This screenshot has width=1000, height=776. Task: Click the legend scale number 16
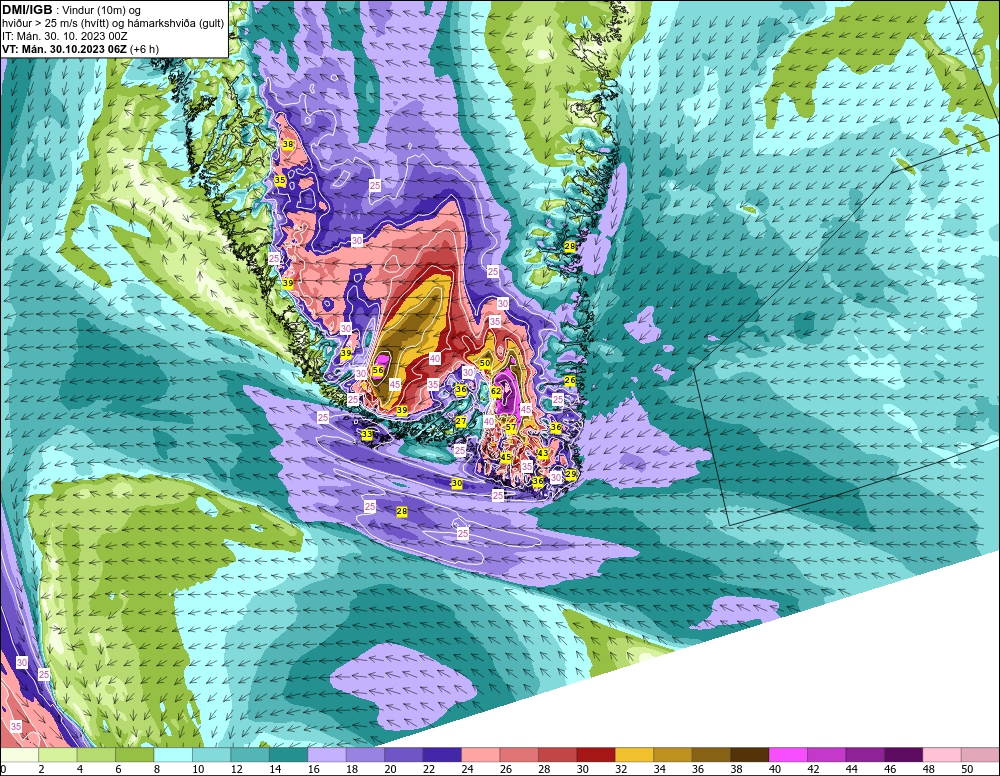click(314, 769)
